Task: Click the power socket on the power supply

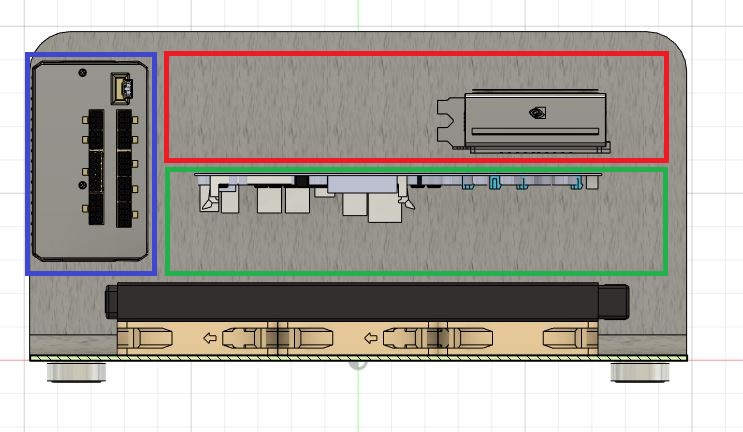Action: click(122, 88)
